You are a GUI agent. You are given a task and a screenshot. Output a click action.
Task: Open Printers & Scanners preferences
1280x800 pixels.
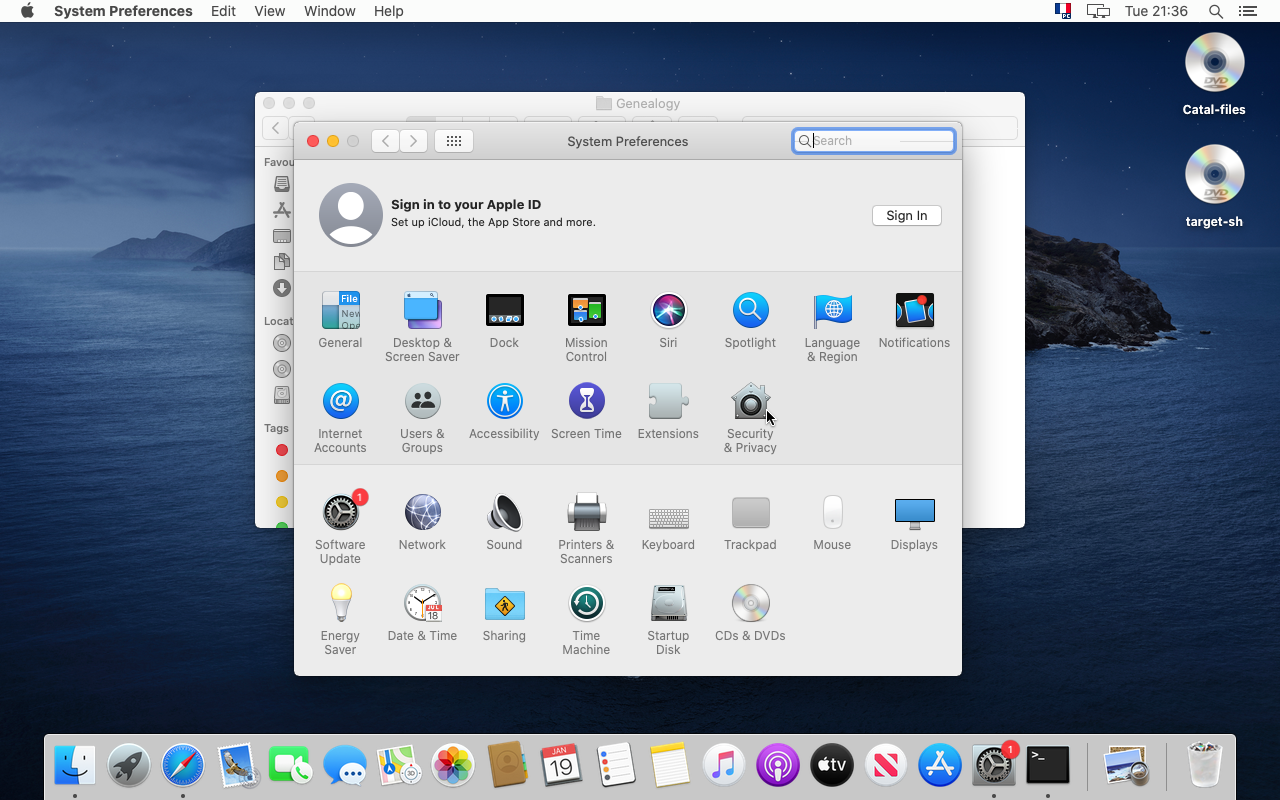(586, 529)
